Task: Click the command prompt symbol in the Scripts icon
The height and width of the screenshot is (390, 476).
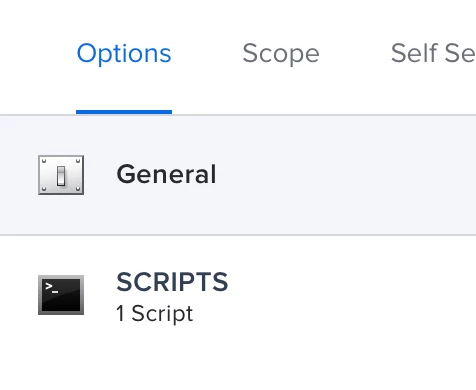Action: [x=52, y=288]
